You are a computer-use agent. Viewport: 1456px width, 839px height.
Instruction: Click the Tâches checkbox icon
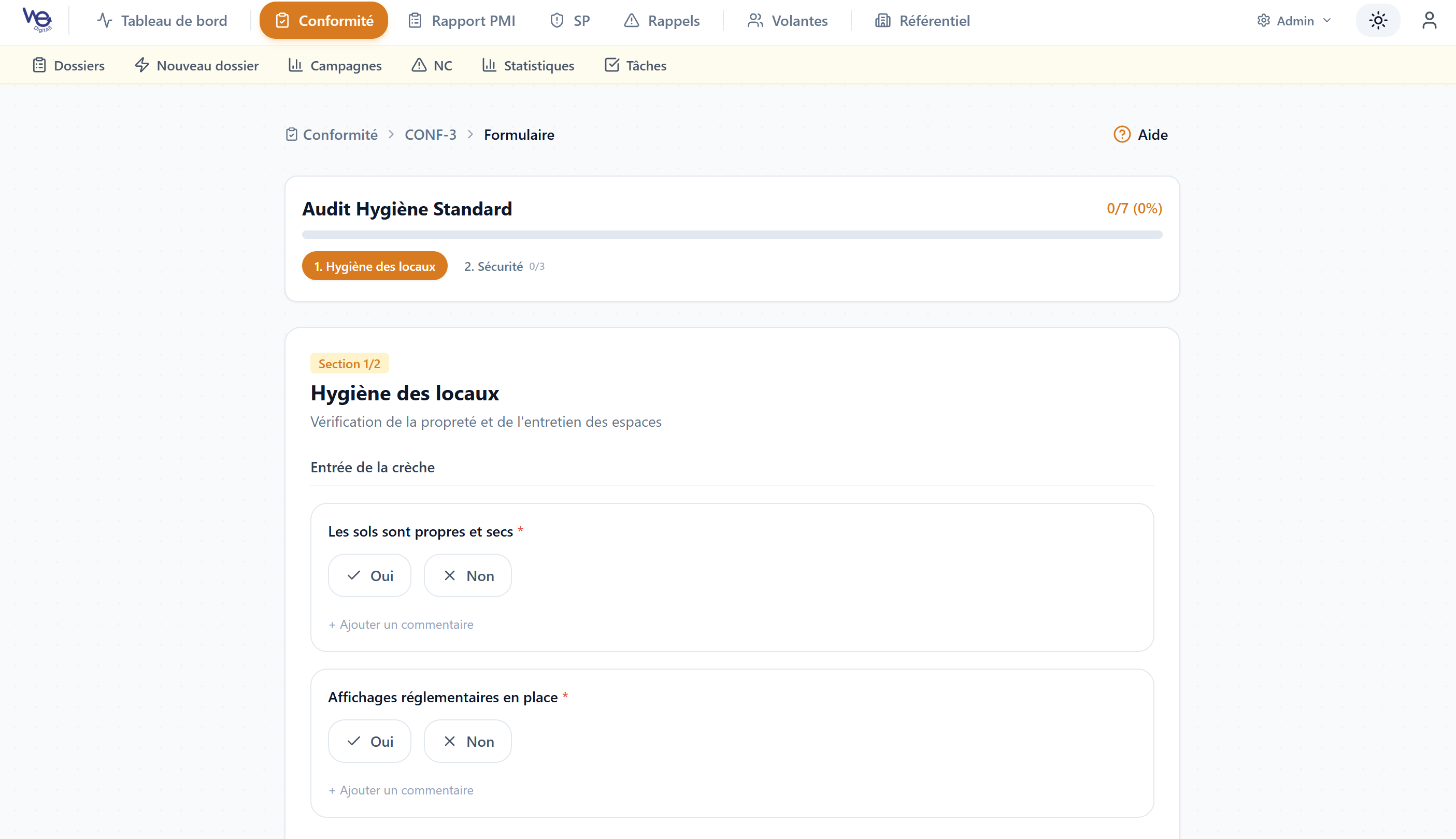pos(611,65)
